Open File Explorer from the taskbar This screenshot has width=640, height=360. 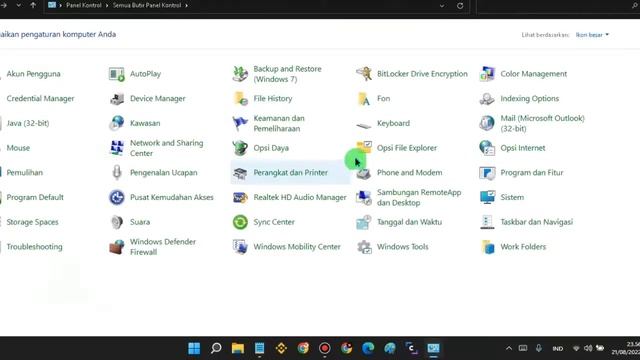pos(238,348)
